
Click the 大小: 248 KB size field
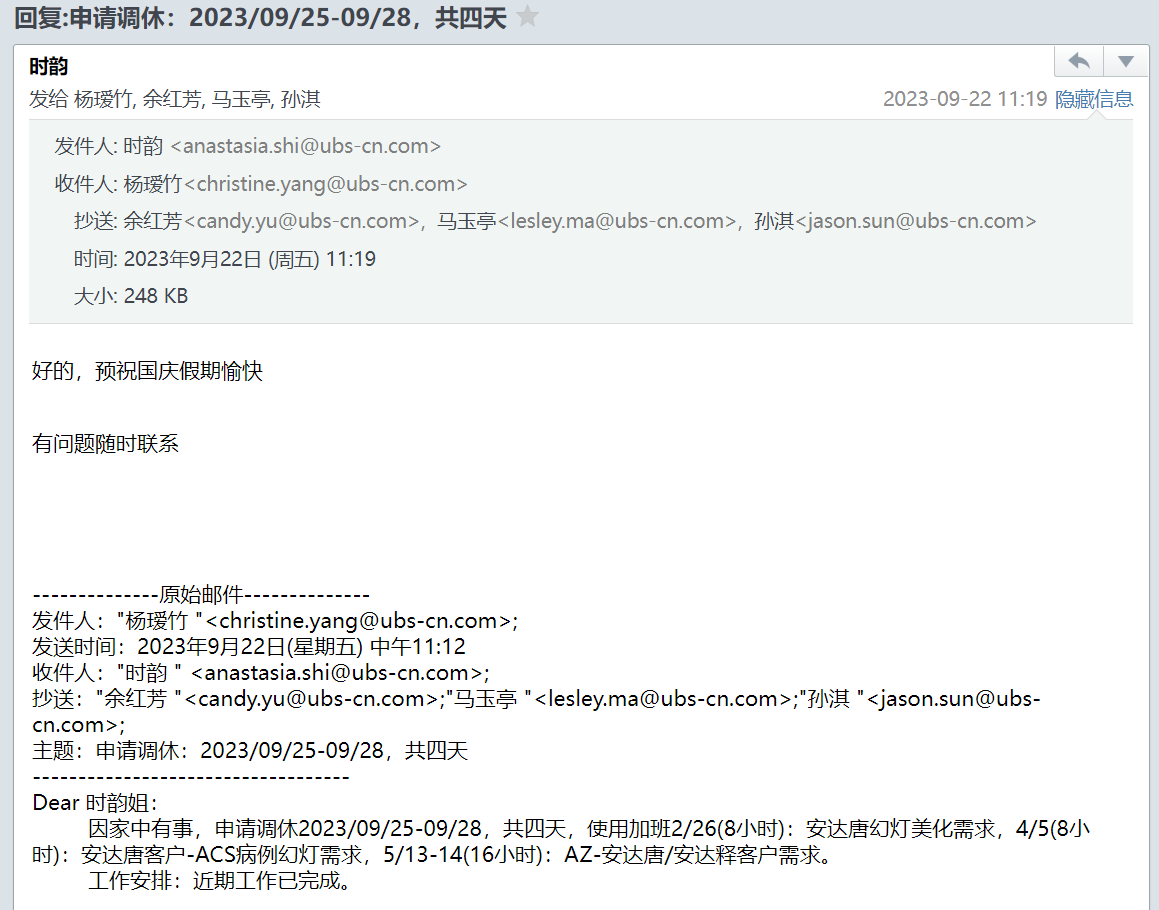pyautogui.click(x=131, y=296)
